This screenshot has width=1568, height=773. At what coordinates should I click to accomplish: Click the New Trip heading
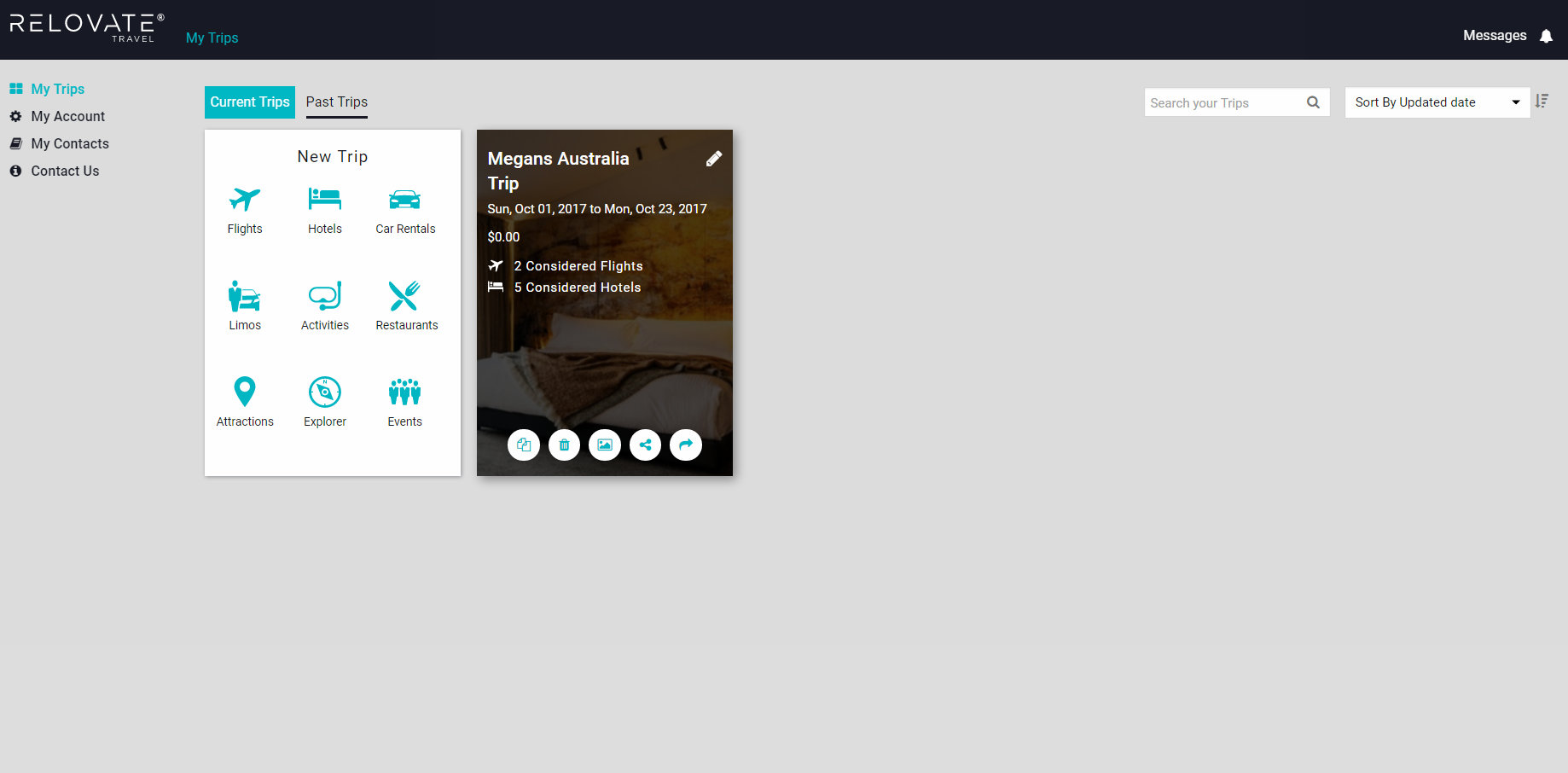333,156
